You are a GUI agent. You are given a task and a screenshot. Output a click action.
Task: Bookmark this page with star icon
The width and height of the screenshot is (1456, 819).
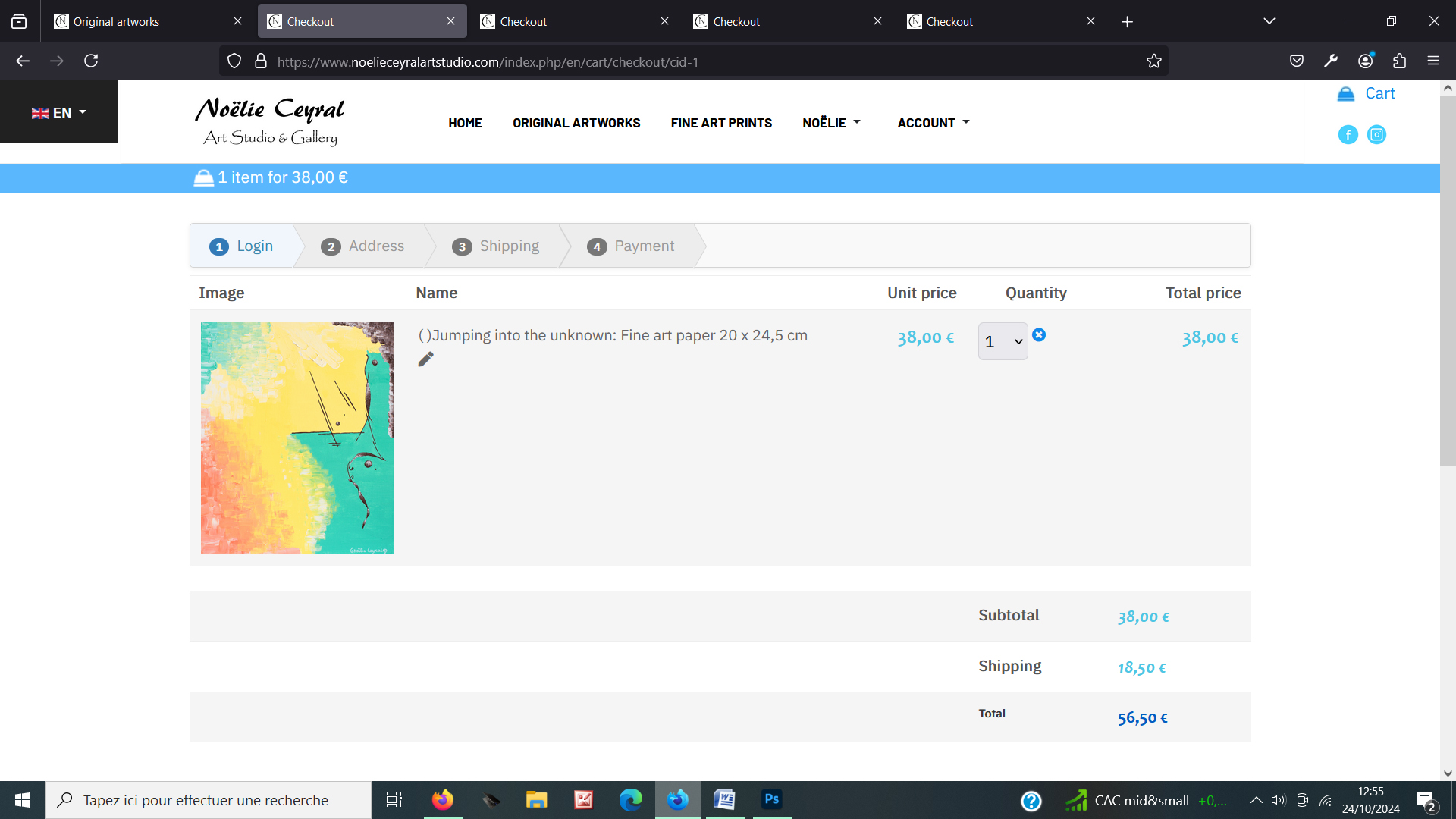click(1153, 61)
